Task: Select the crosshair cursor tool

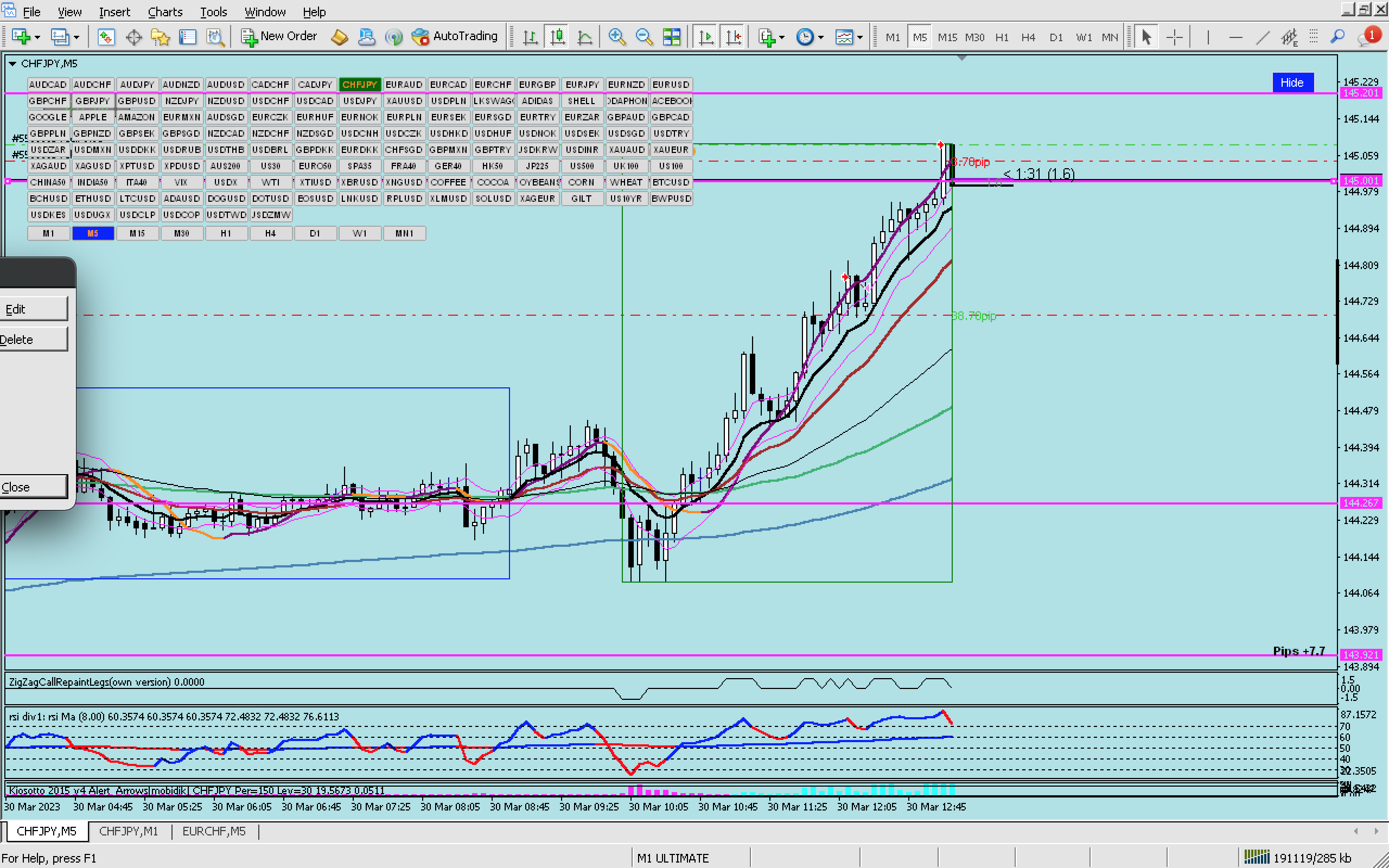Action: point(1175,37)
